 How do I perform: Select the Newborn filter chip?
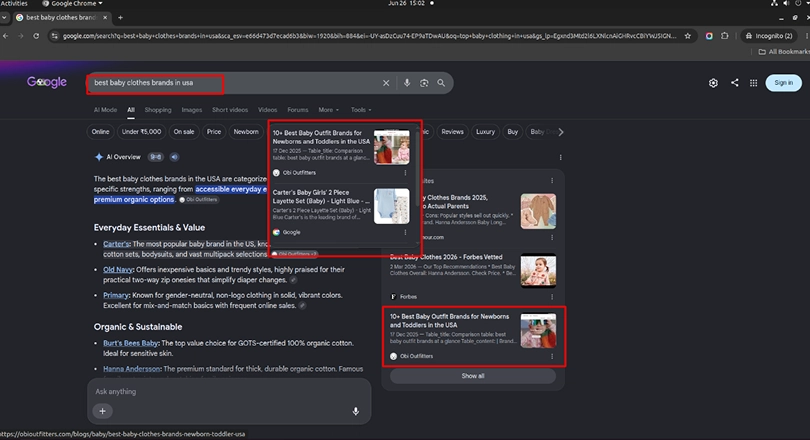coord(246,132)
